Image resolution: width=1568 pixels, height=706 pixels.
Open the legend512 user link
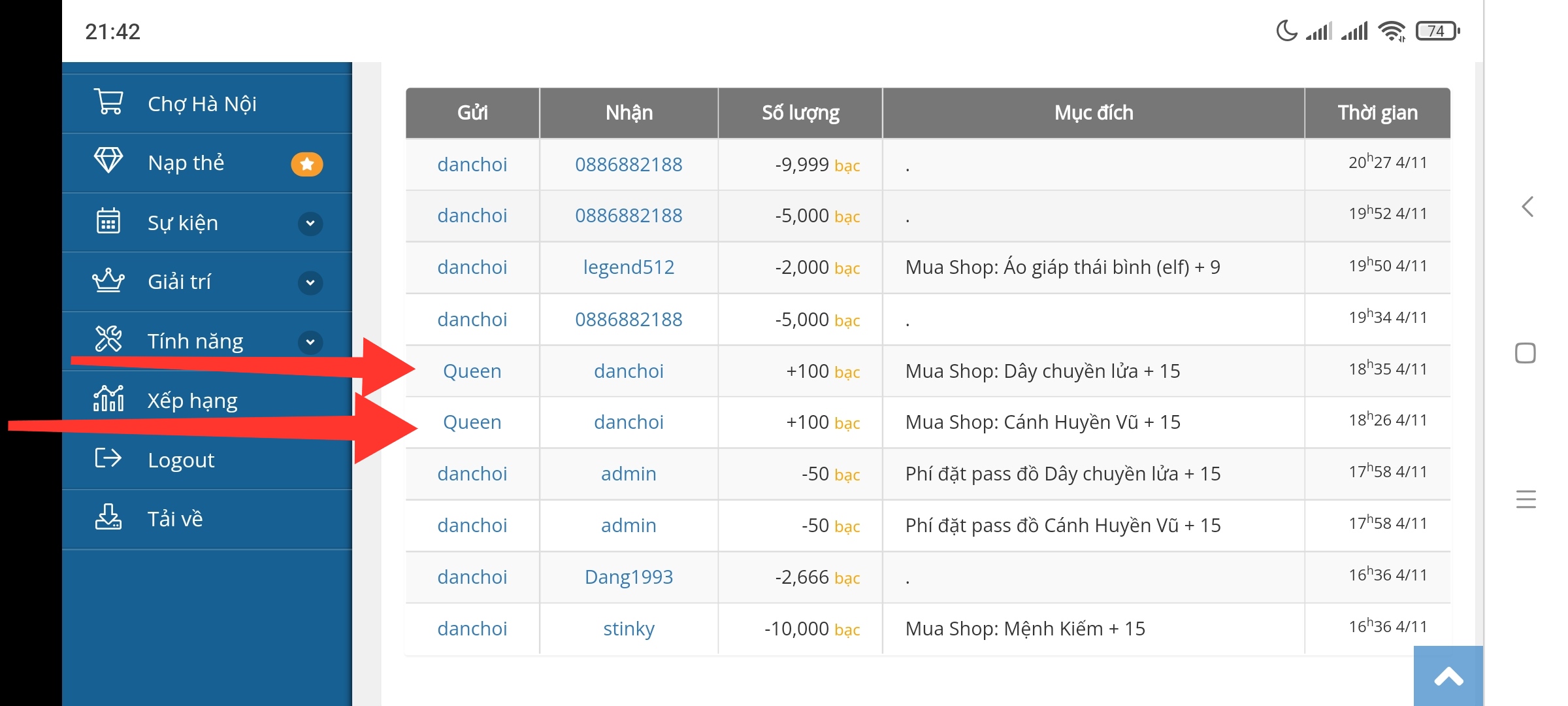coord(629,267)
